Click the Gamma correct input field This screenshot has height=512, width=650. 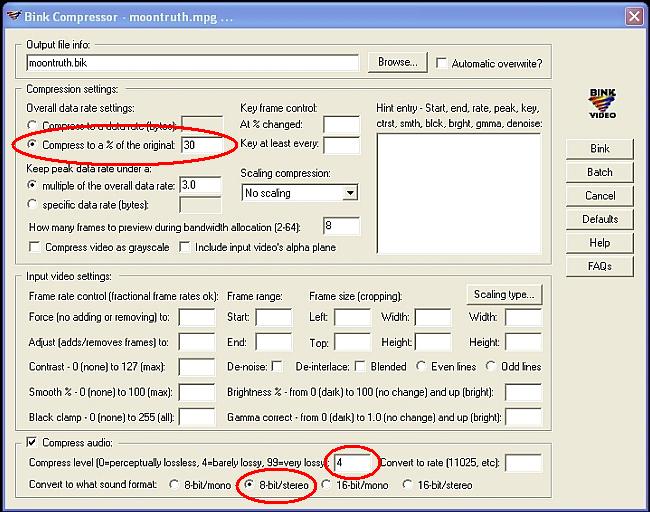pyautogui.click(x=523, y=417)
